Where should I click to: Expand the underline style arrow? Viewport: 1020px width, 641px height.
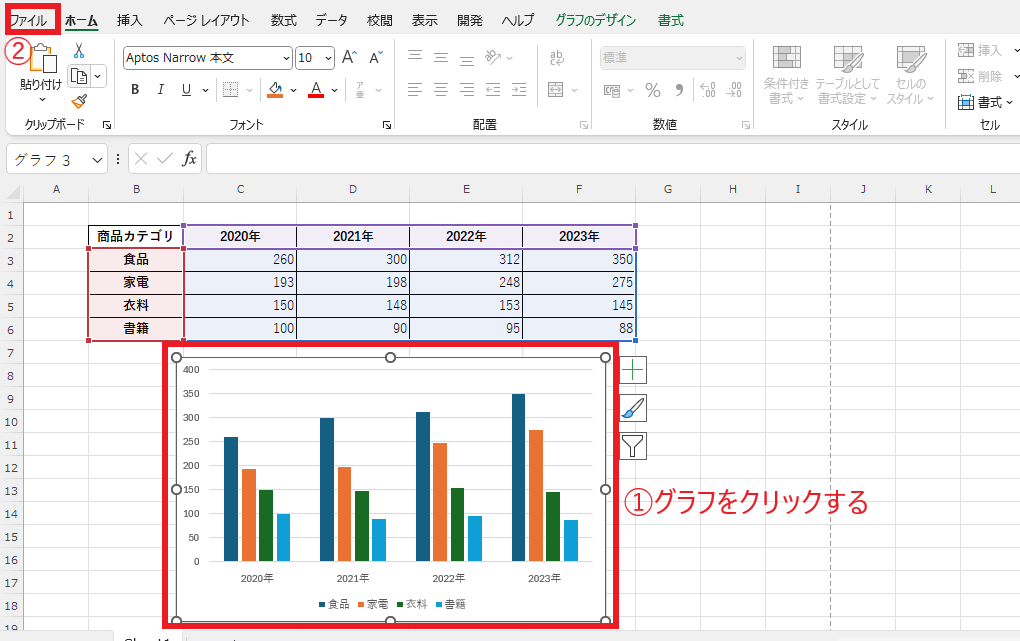(205, 90)
